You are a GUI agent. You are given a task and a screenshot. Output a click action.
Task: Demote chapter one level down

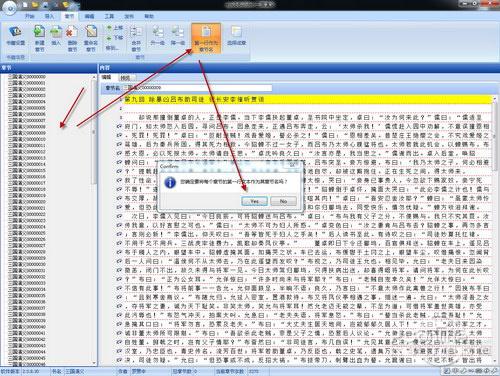[178, 36]
